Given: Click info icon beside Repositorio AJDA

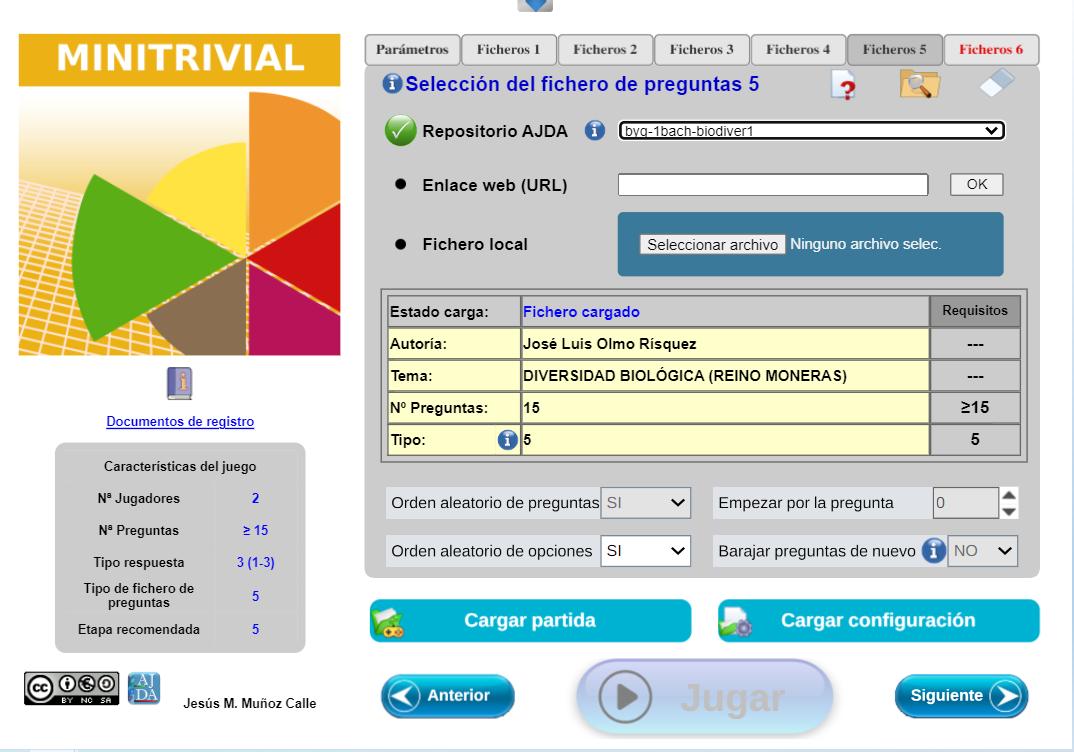Looking at the screenshot, I should click(595, 130).
